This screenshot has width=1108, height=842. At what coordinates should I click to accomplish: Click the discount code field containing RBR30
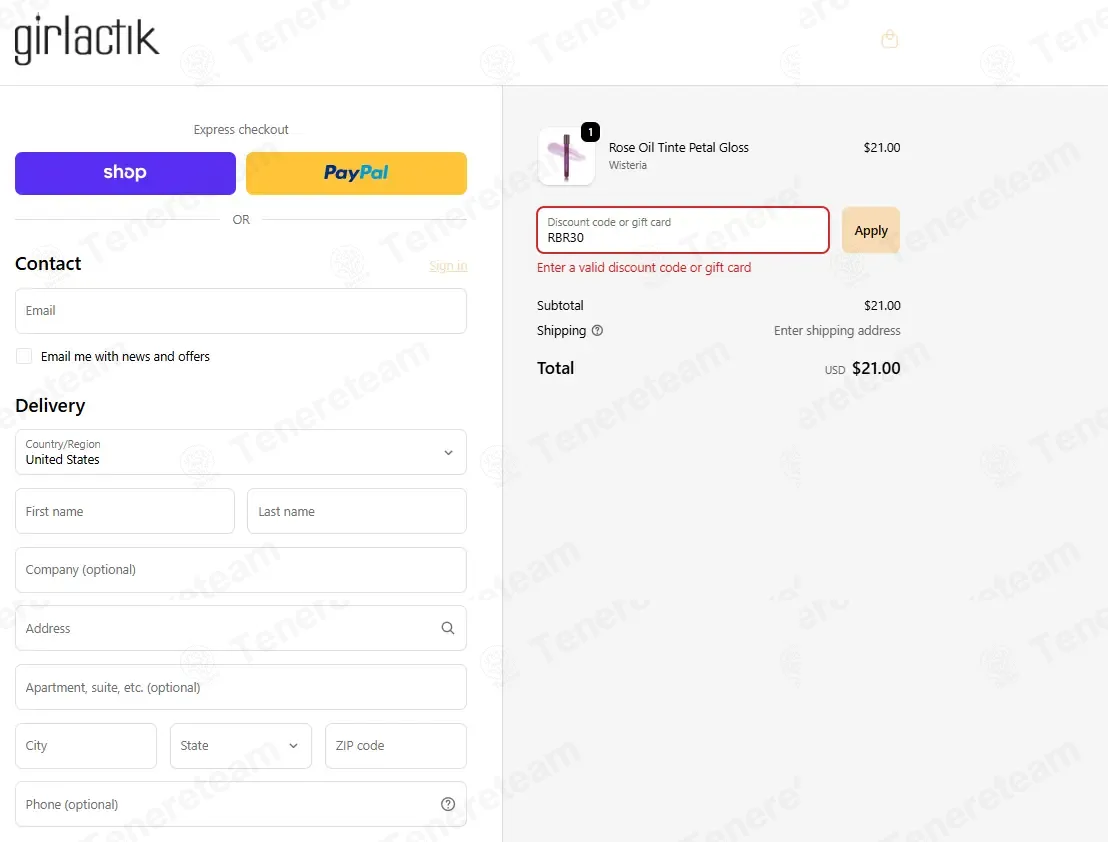coord(683,230)
